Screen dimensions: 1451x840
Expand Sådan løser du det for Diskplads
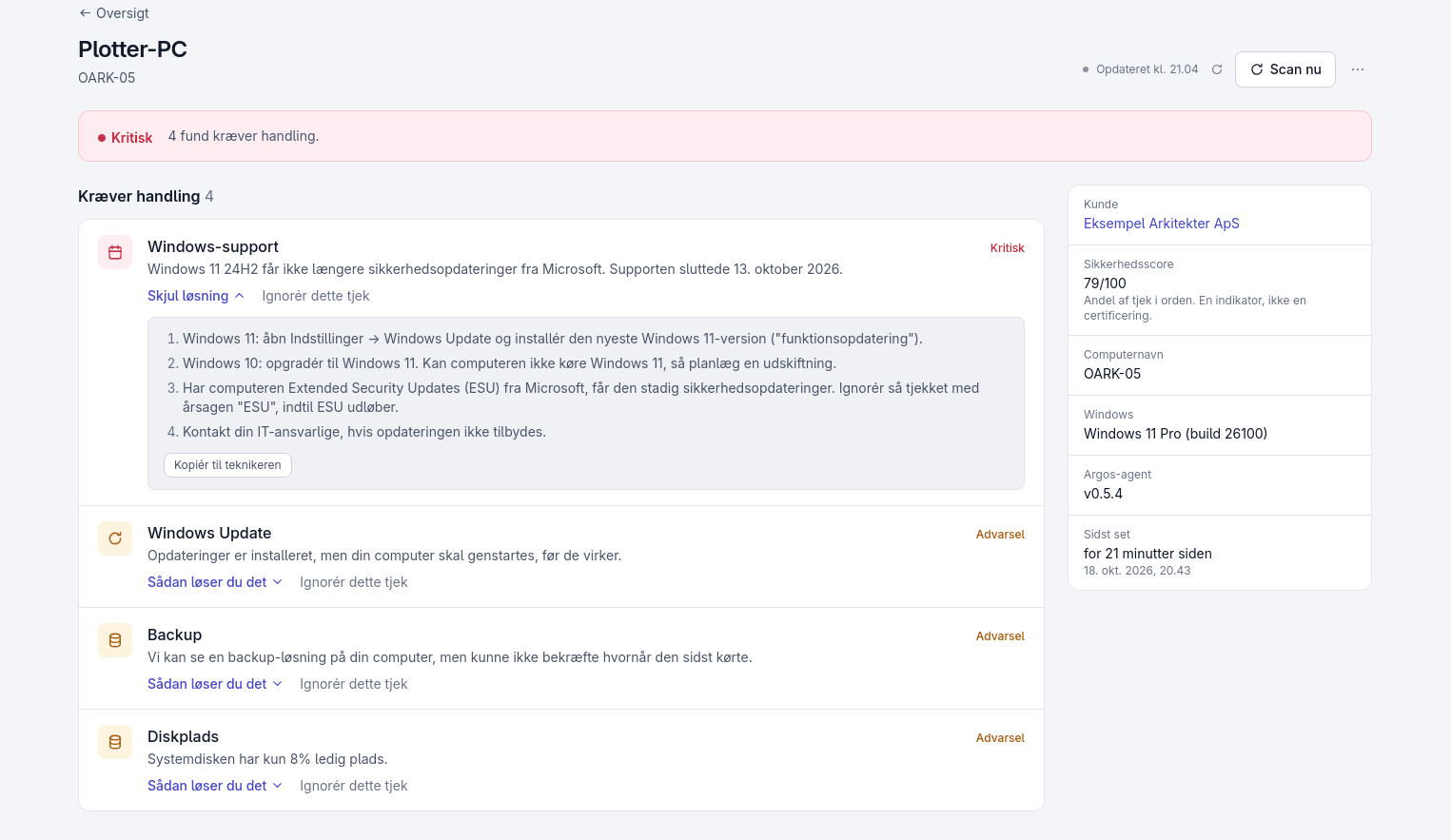215,786
